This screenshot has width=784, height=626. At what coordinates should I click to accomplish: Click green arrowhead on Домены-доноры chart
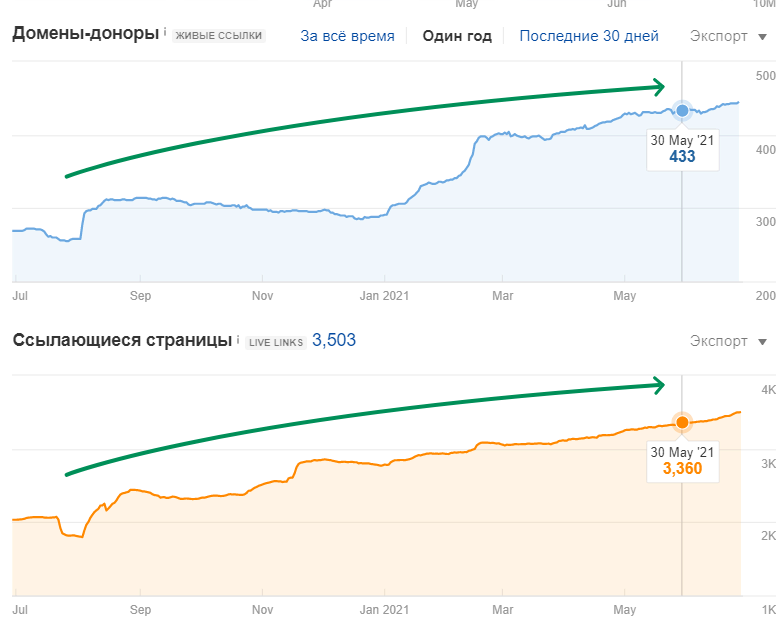coord(657,87)
